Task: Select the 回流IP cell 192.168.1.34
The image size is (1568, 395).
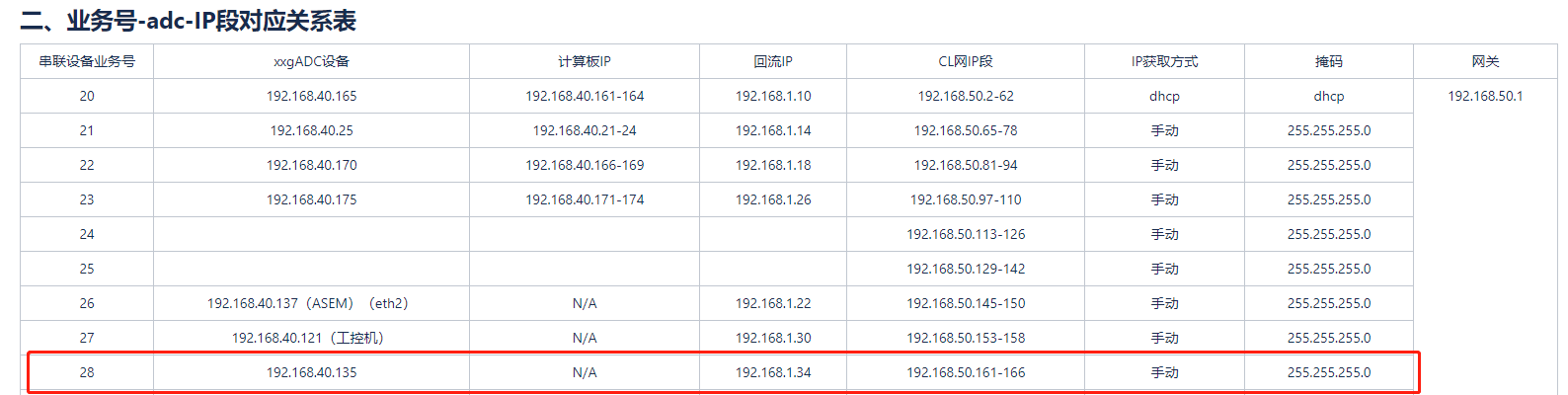Action: pos(773,372)
